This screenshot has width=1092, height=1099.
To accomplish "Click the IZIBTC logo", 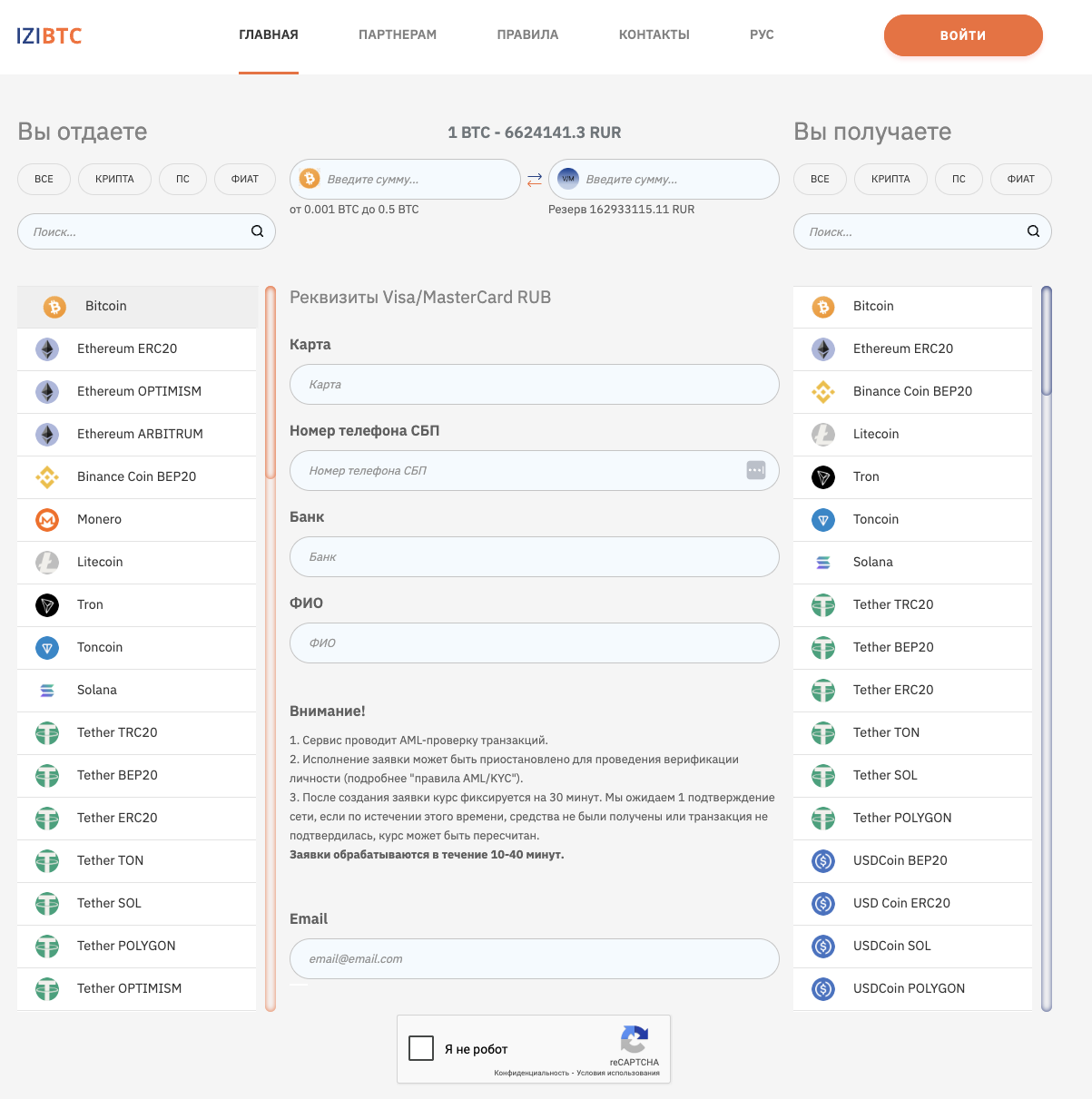I will (x=49, y=36).
